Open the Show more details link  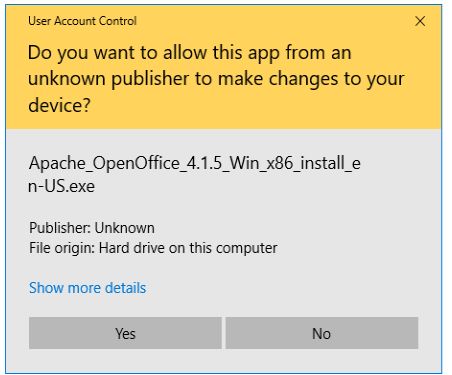point(88,288)
